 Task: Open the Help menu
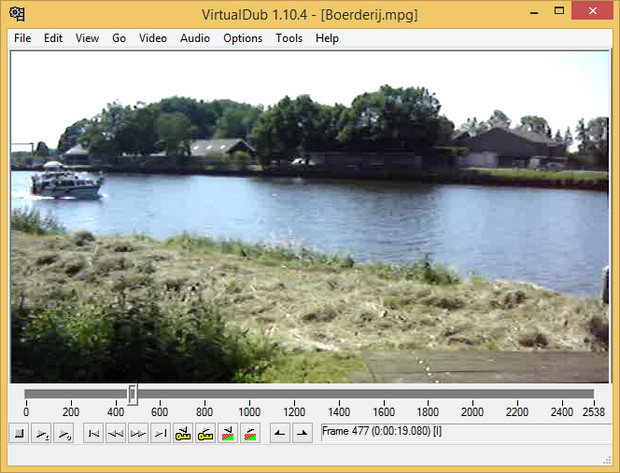(327, 38)
